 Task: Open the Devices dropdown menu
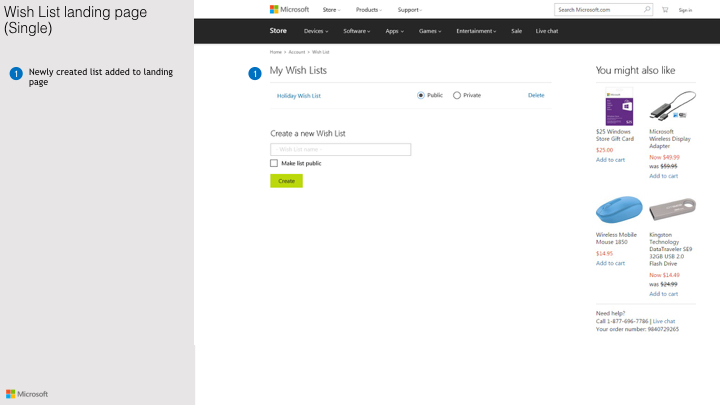click(316, 31)
